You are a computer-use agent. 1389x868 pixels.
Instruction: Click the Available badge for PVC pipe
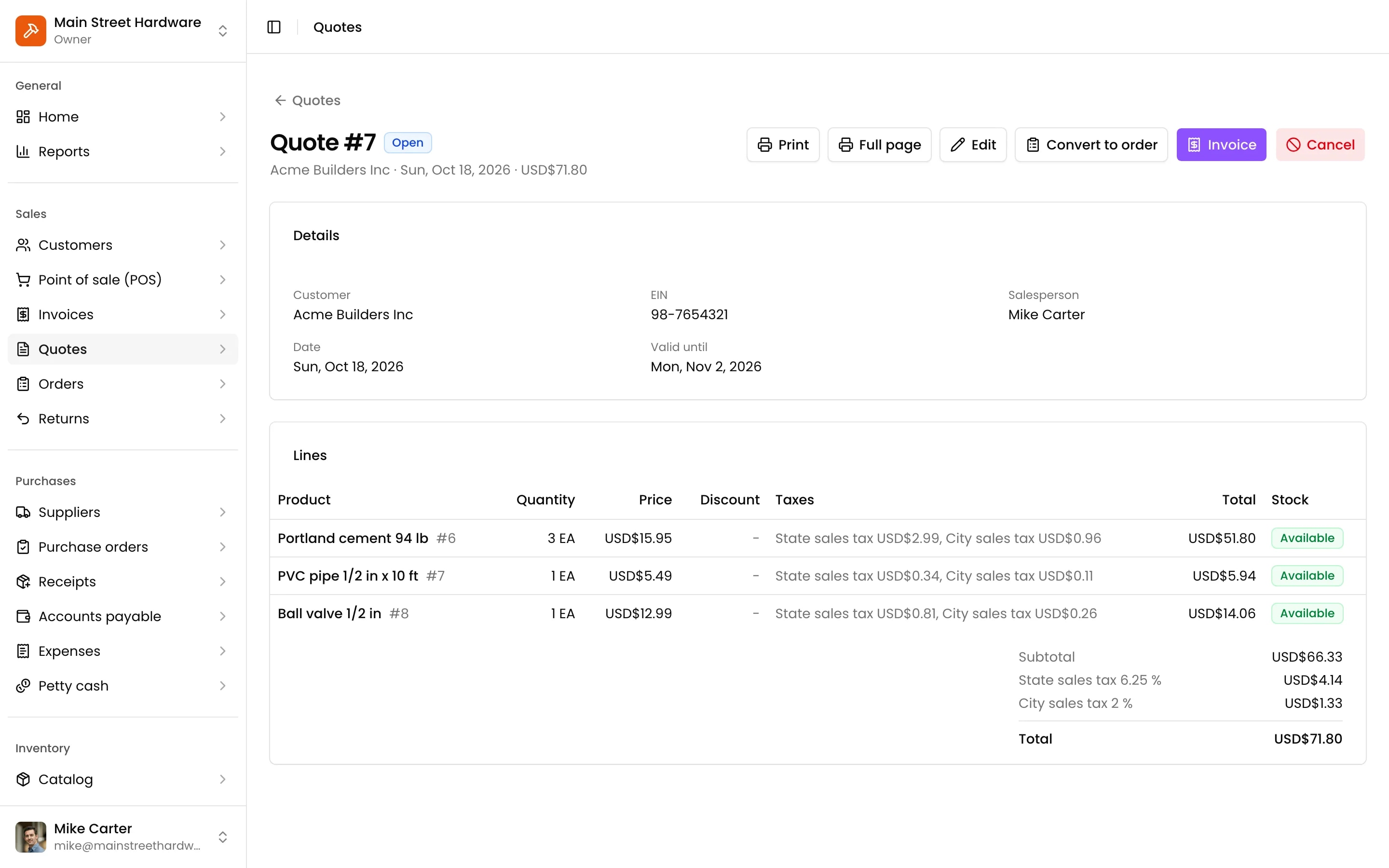[x=1307, y=576]
